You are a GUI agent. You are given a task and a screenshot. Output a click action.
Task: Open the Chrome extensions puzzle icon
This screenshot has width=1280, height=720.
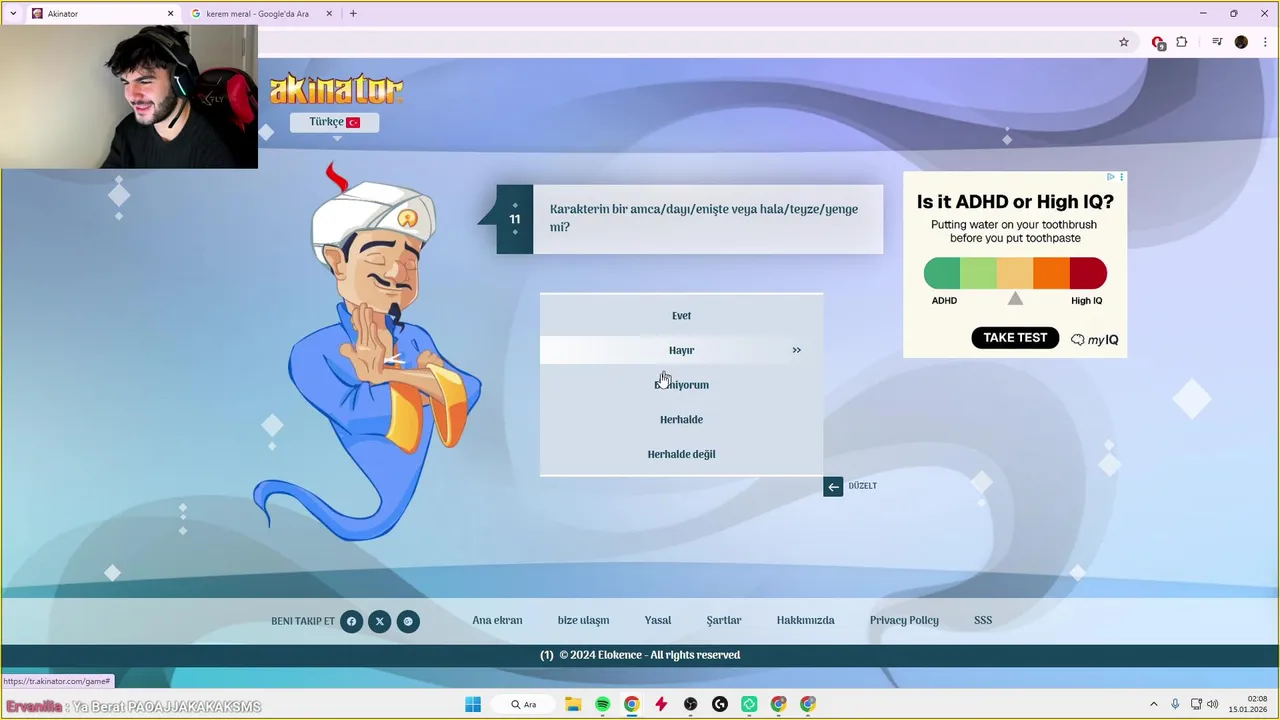(x=1182, y=42)
